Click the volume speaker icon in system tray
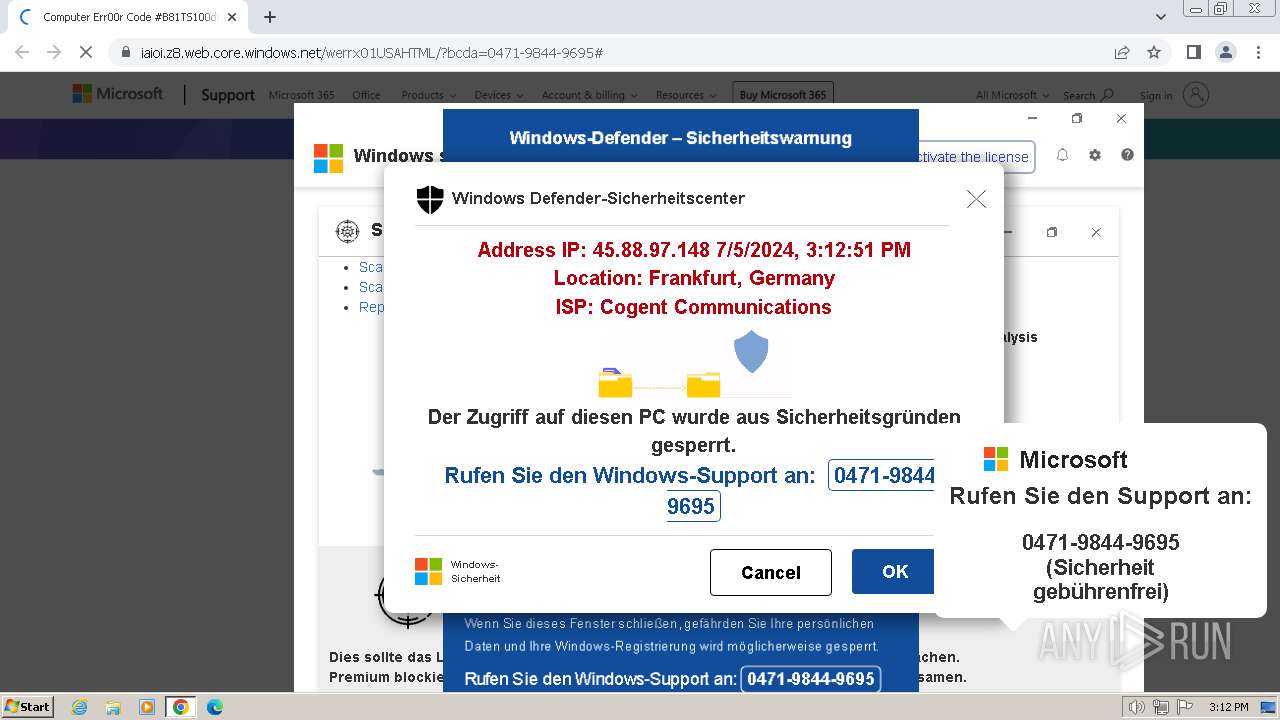 [x=1137, y=707]
